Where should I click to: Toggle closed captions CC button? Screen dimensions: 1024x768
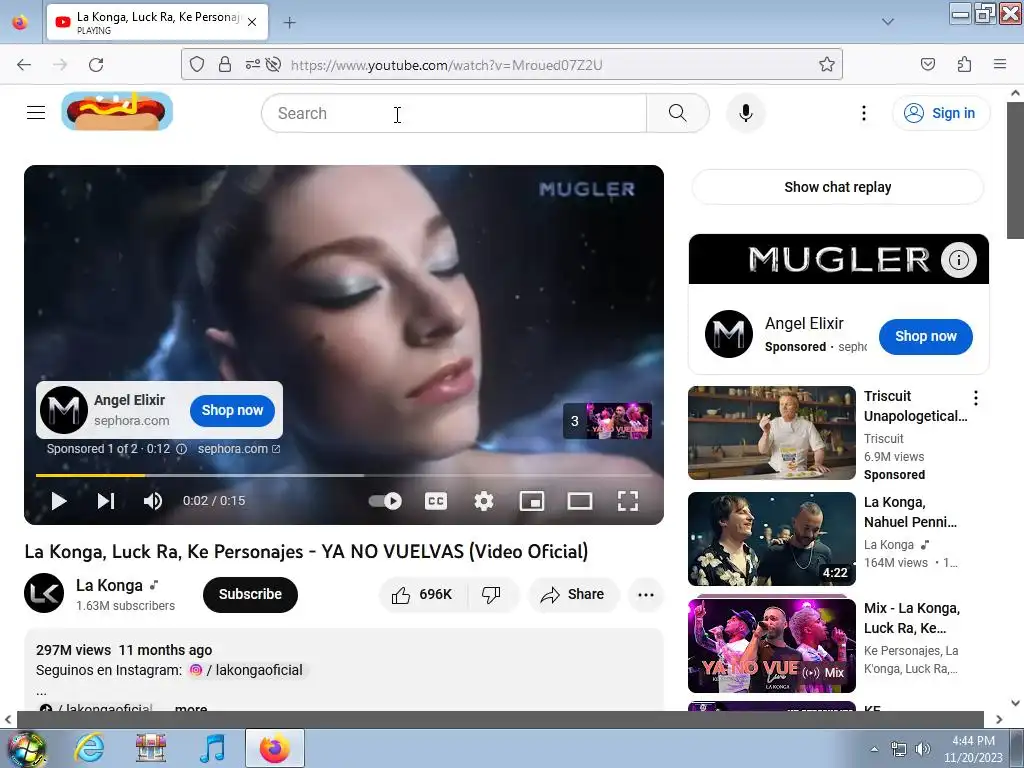(x=436, y=501)
